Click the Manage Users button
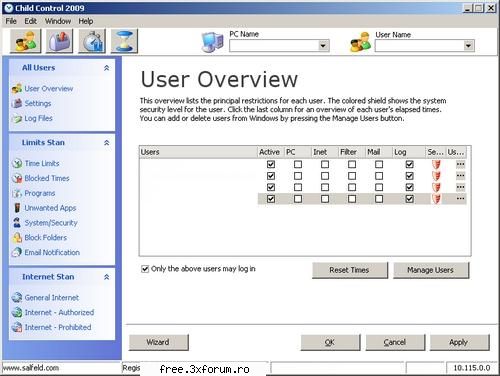 click(x=431, y=270)
